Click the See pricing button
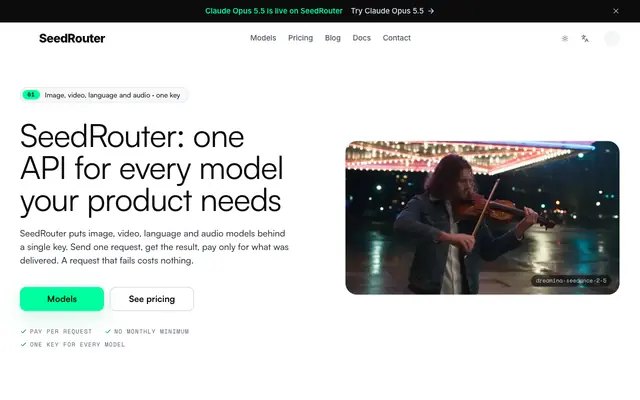 (x=152, y=299)
